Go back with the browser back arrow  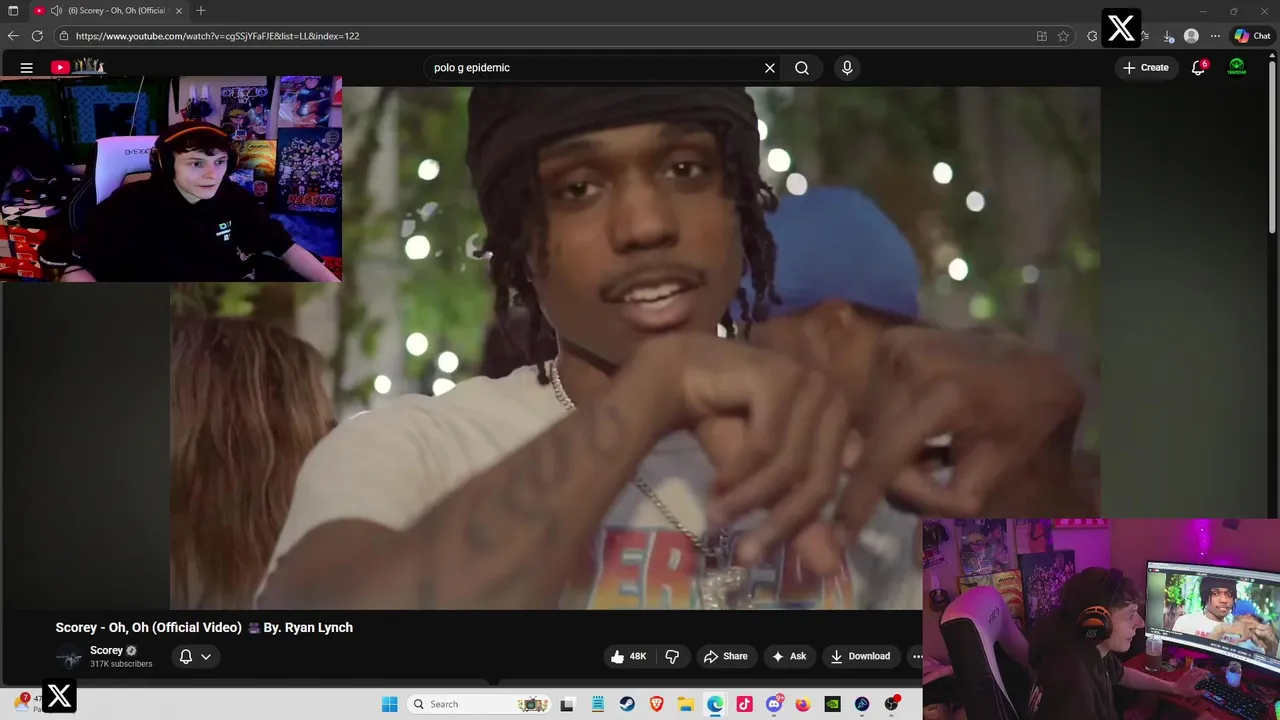13,36
